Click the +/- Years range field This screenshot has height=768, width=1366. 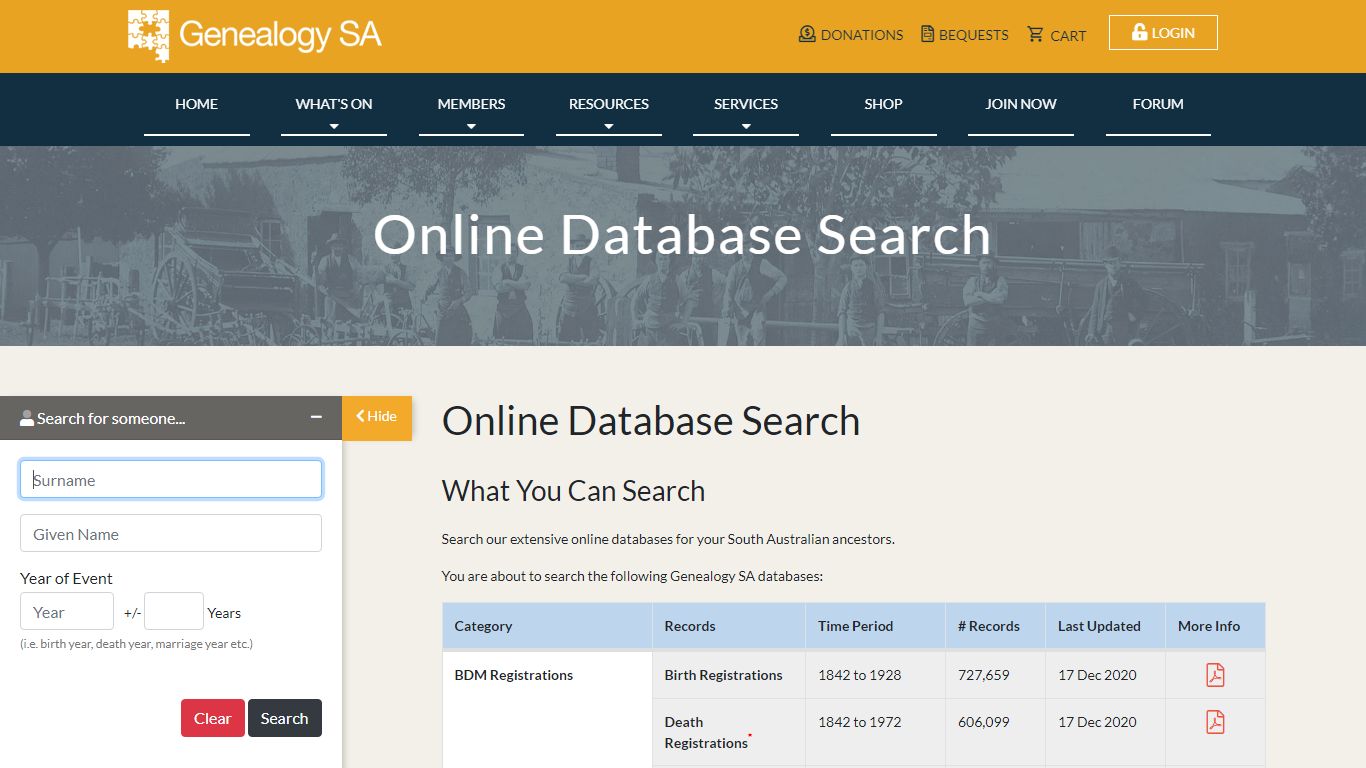coord(174,611)
